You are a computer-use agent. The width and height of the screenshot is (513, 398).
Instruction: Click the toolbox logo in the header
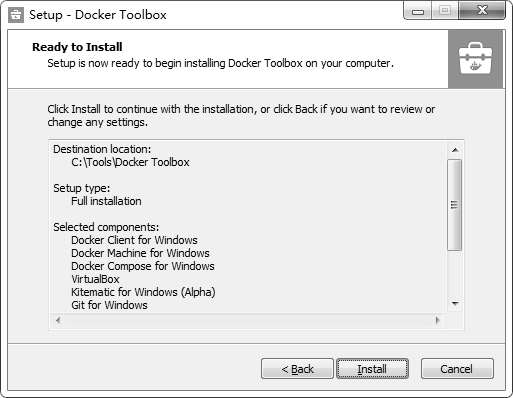[x=475, y=59]
